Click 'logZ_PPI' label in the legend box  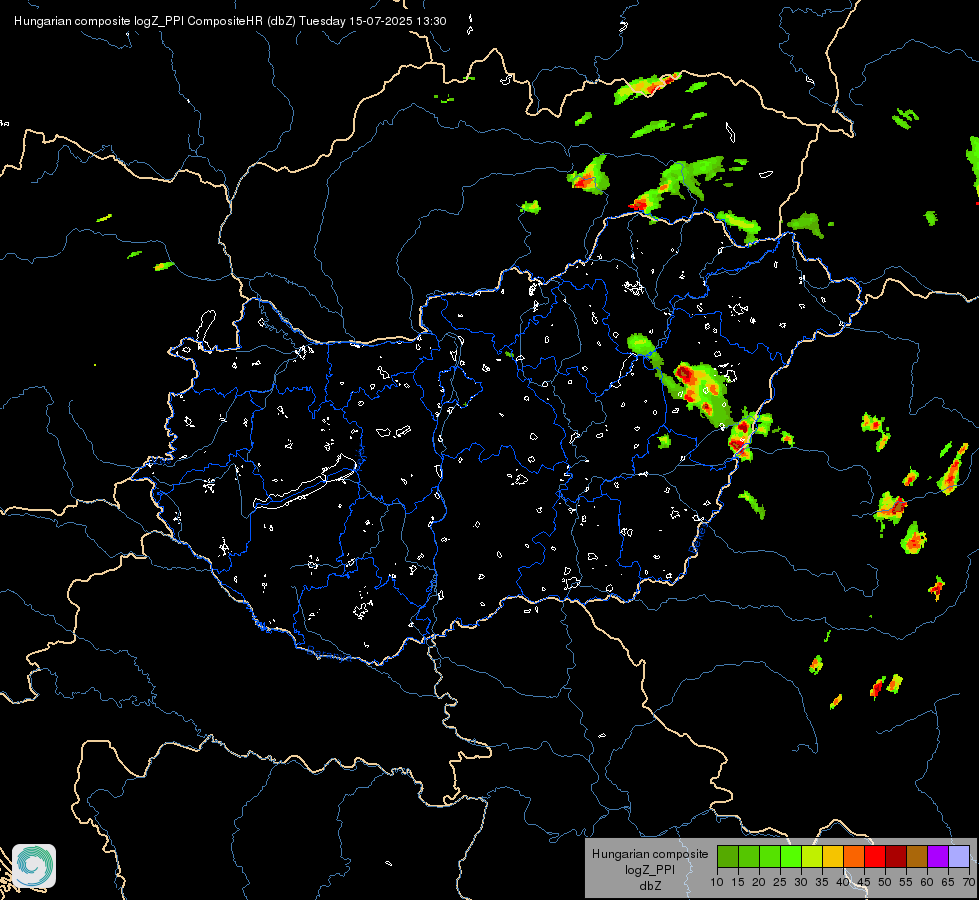[x=650, y=869]
